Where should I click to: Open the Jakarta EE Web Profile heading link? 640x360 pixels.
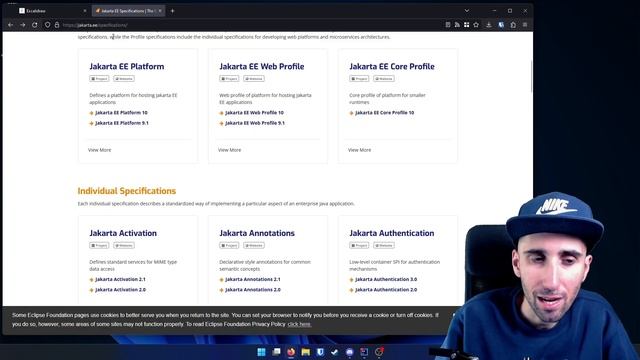pyautogui.click(x=262, y=67)
